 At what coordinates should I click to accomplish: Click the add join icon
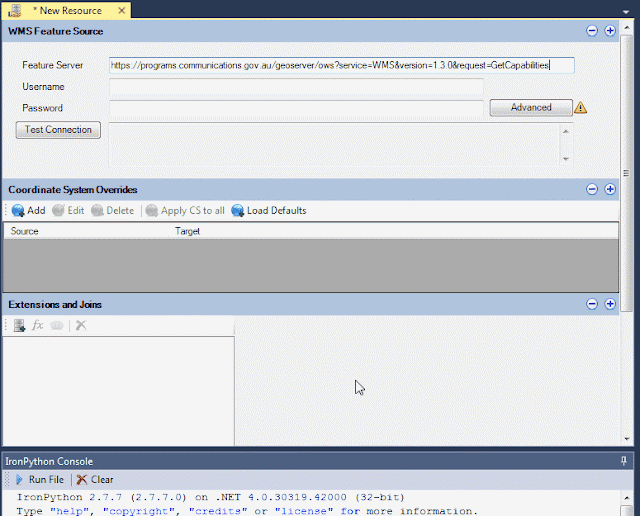[x=57, y=325]
